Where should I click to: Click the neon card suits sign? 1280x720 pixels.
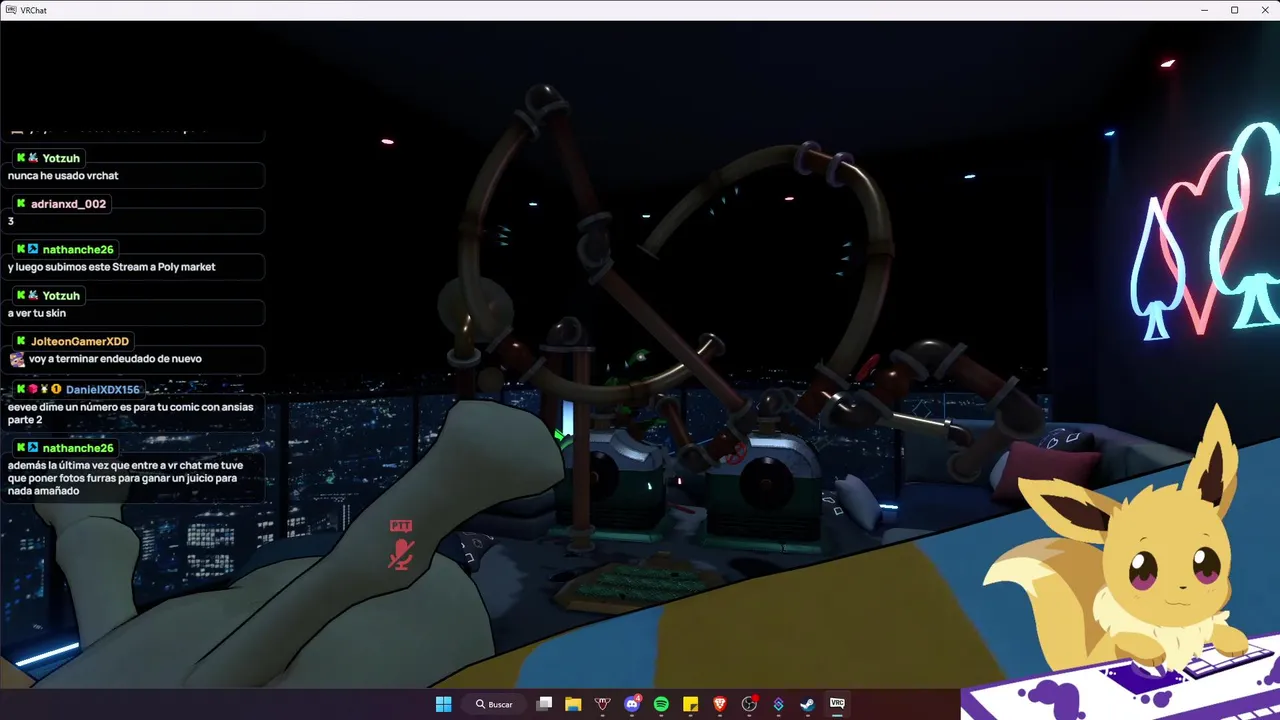pos(1205,232)
